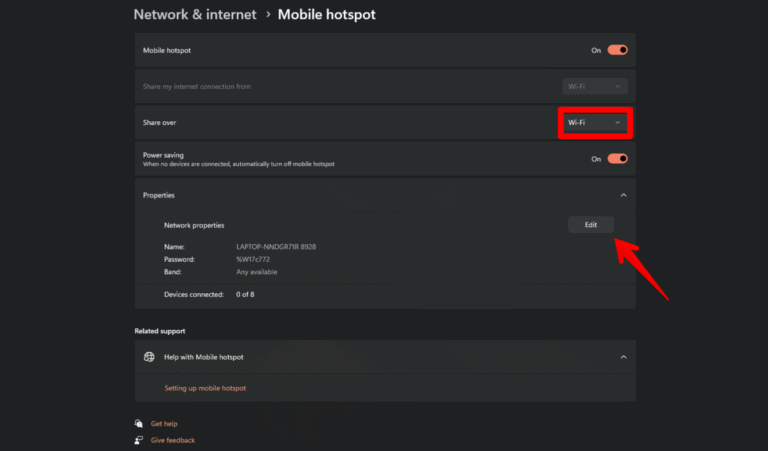Go back to Network & internet breadcrumb
Image resolution: width=768 pixels, height=451 pixels.
coord(195,15)
